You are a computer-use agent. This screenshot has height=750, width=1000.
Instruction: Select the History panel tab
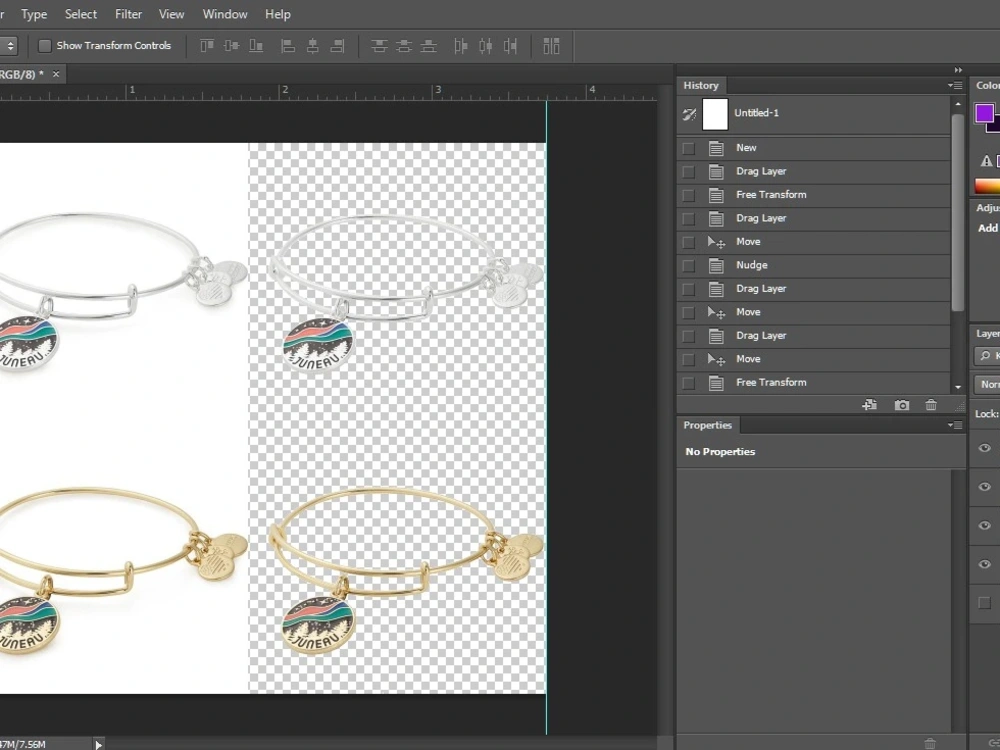tap(701, 85)
